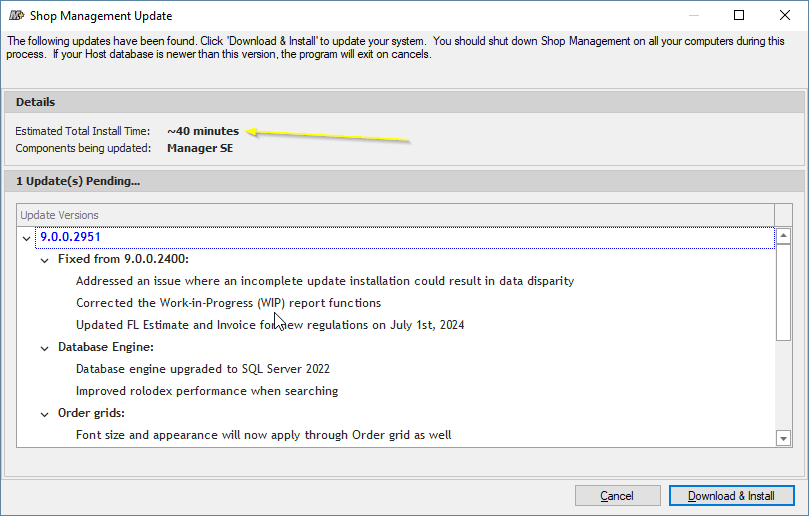Select 'Fixed from 9.0.0.2400:' heading

[123, 259]
